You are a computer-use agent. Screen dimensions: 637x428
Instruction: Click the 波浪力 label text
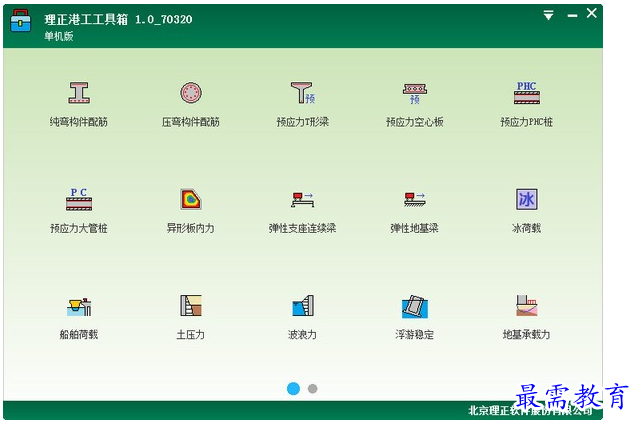tap(303, 335)
